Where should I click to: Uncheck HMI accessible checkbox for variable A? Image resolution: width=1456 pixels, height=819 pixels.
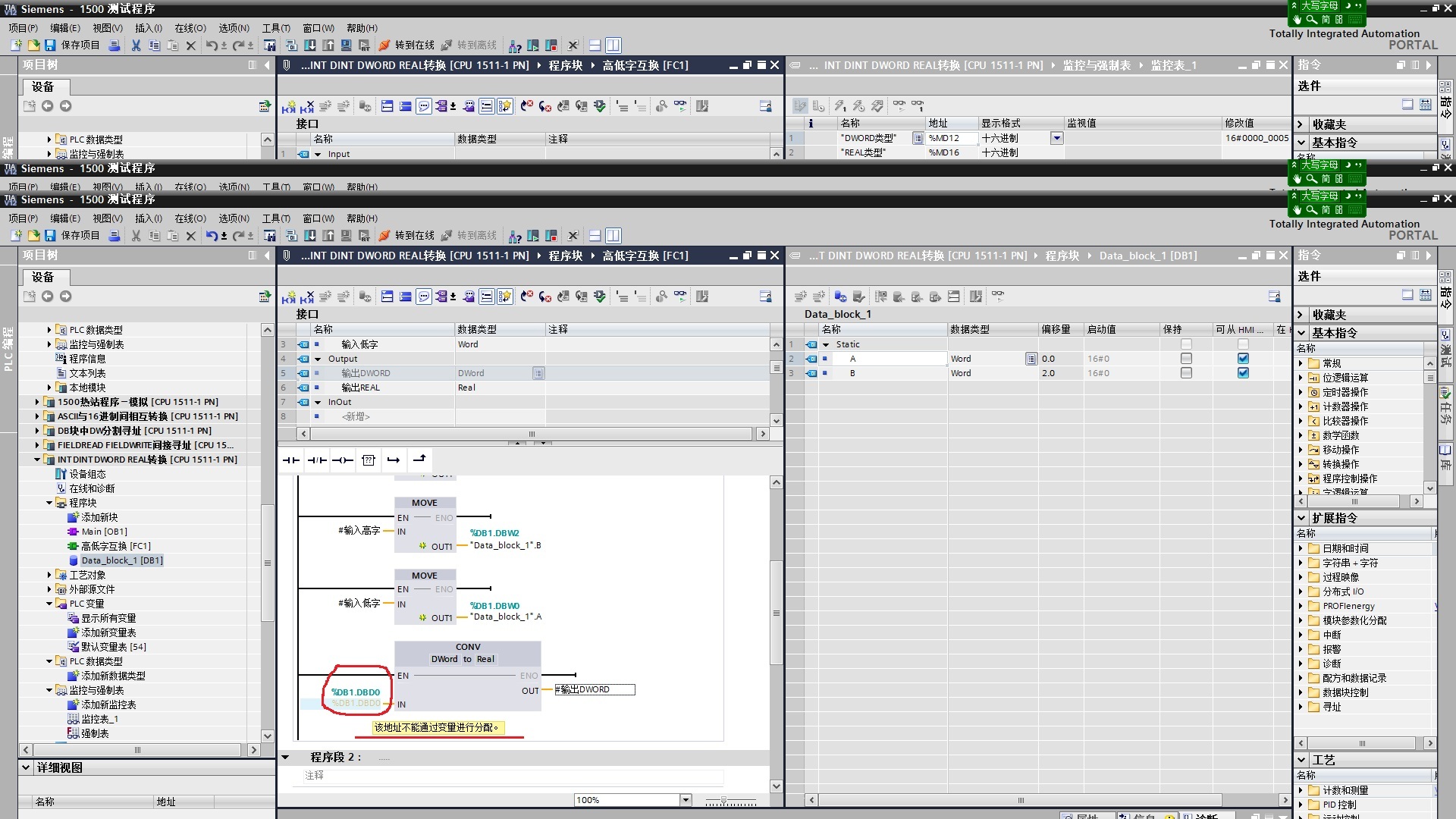click(x=1243, y=359)
